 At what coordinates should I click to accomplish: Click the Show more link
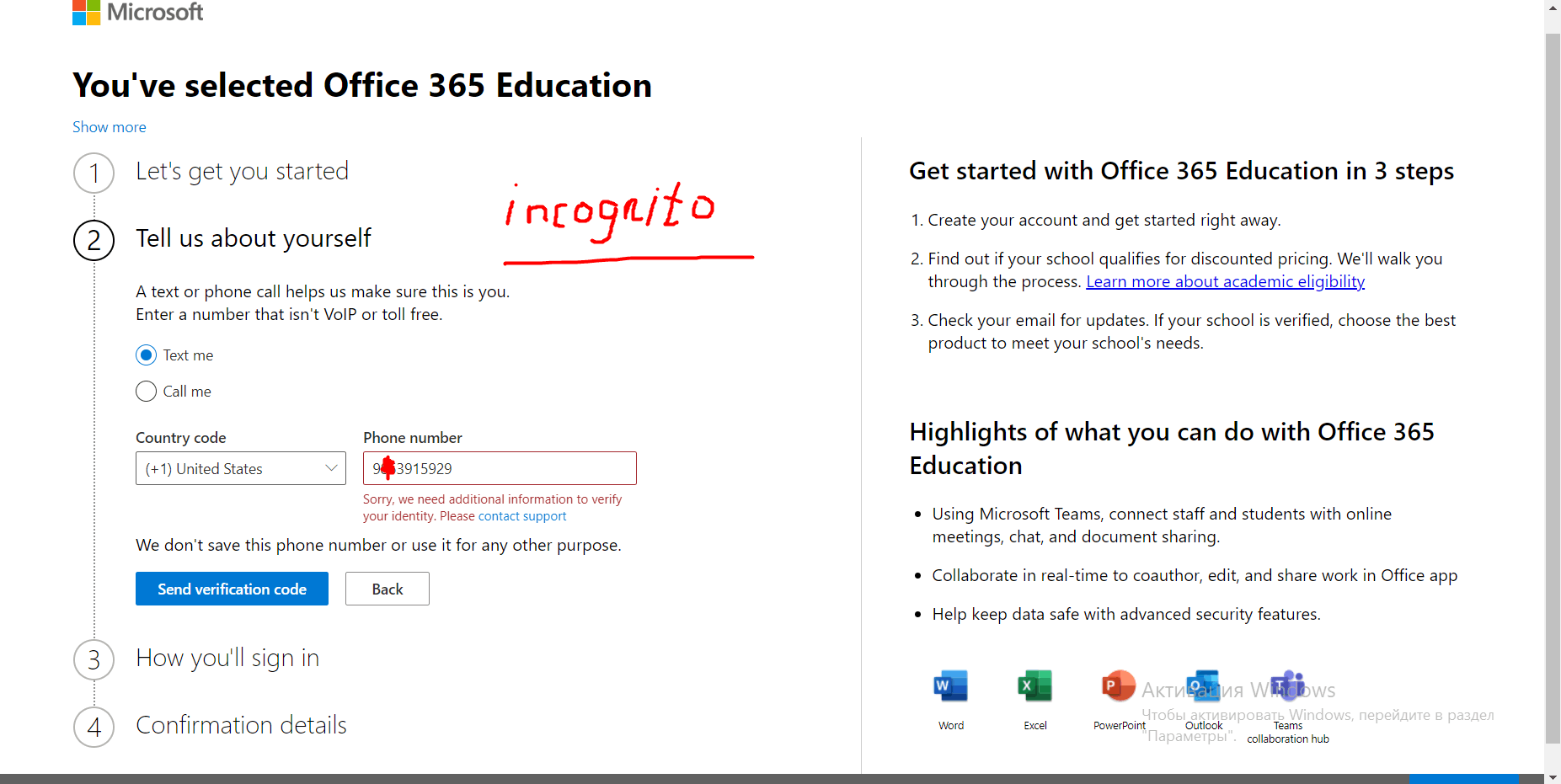(x=110, y=127)
